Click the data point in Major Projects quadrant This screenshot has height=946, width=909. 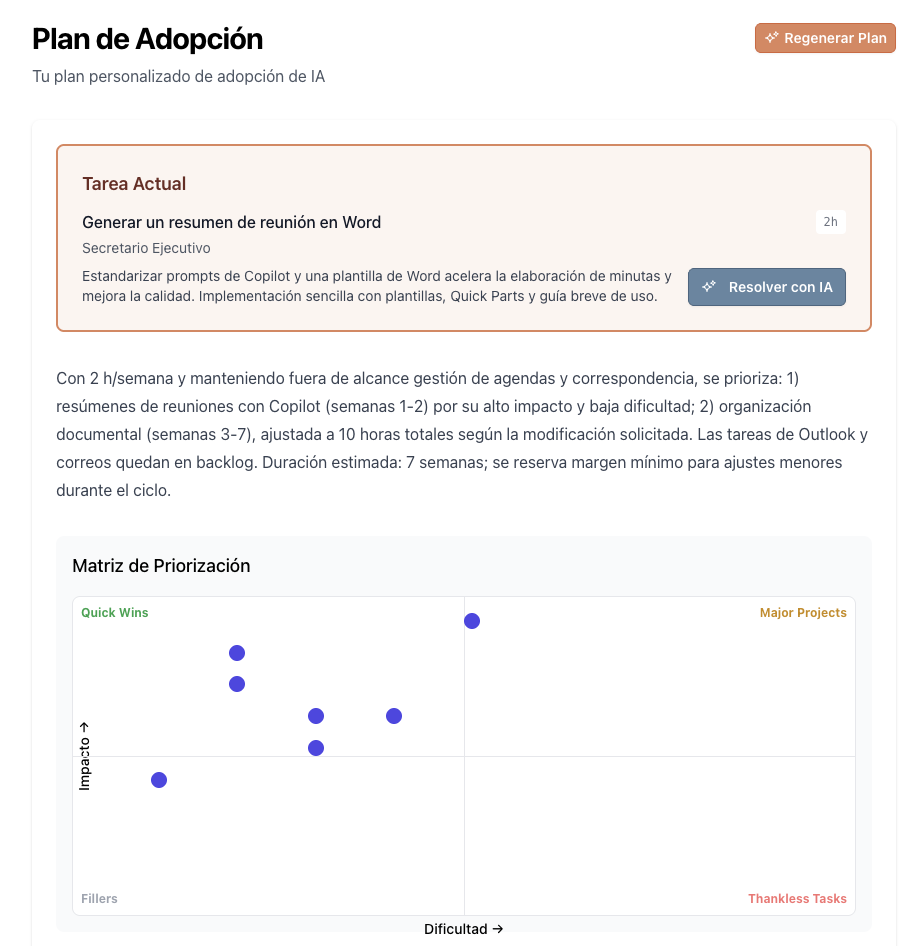coord(472,620)
